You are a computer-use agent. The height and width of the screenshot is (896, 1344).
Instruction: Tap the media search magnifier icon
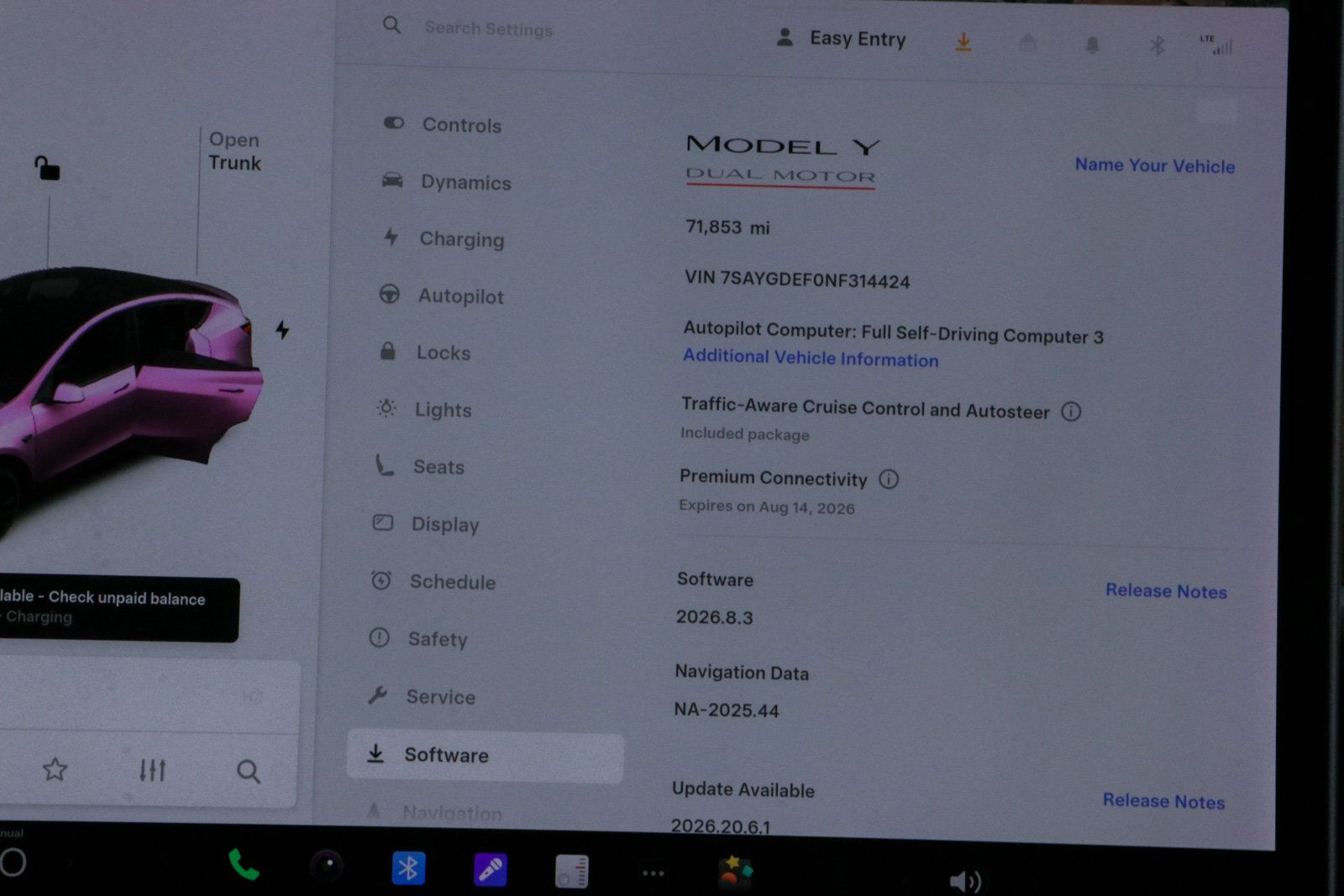pos(248,771)
